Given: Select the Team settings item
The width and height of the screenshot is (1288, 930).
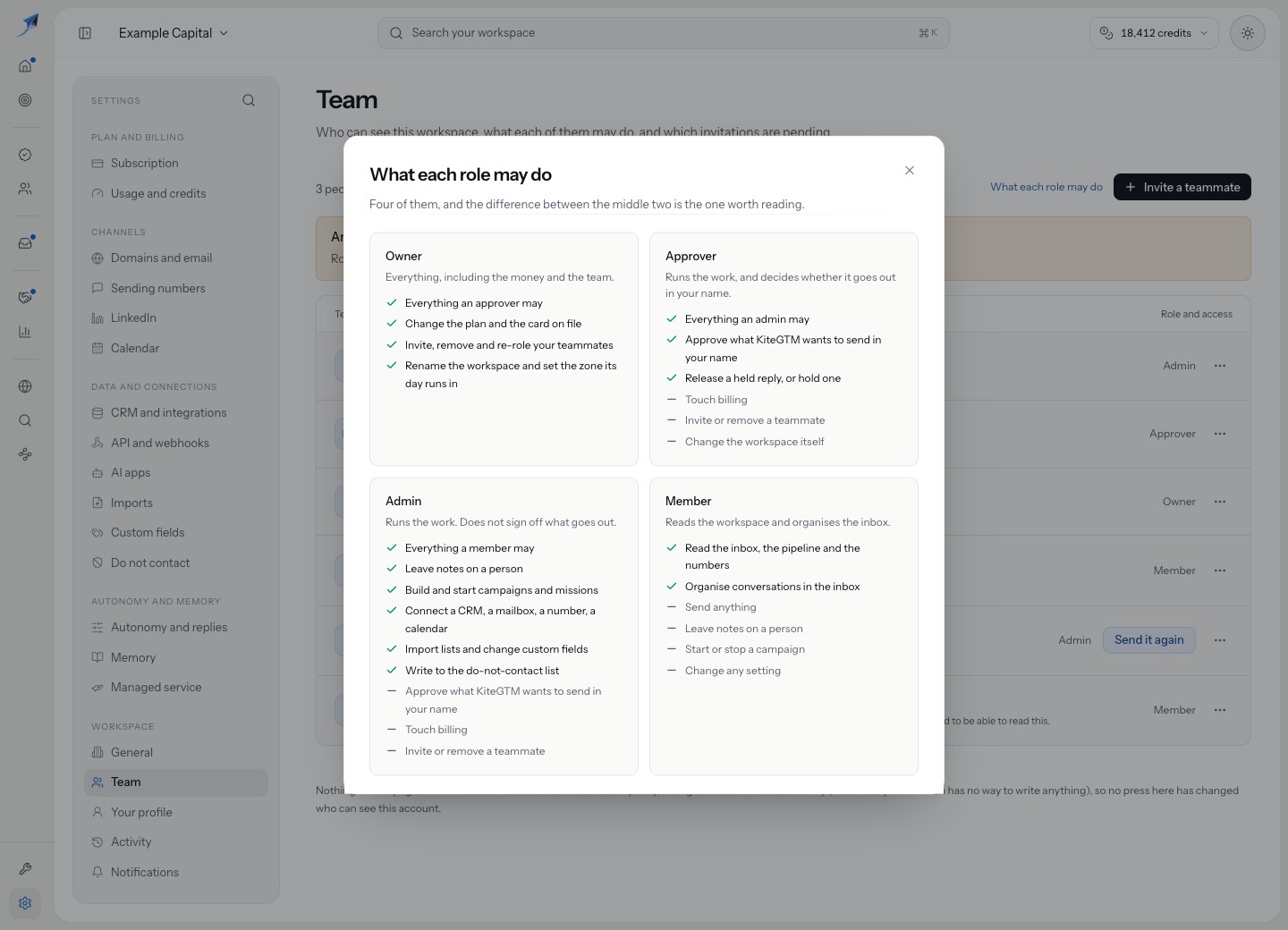Looking at the screenshot, I should (176, 782).
